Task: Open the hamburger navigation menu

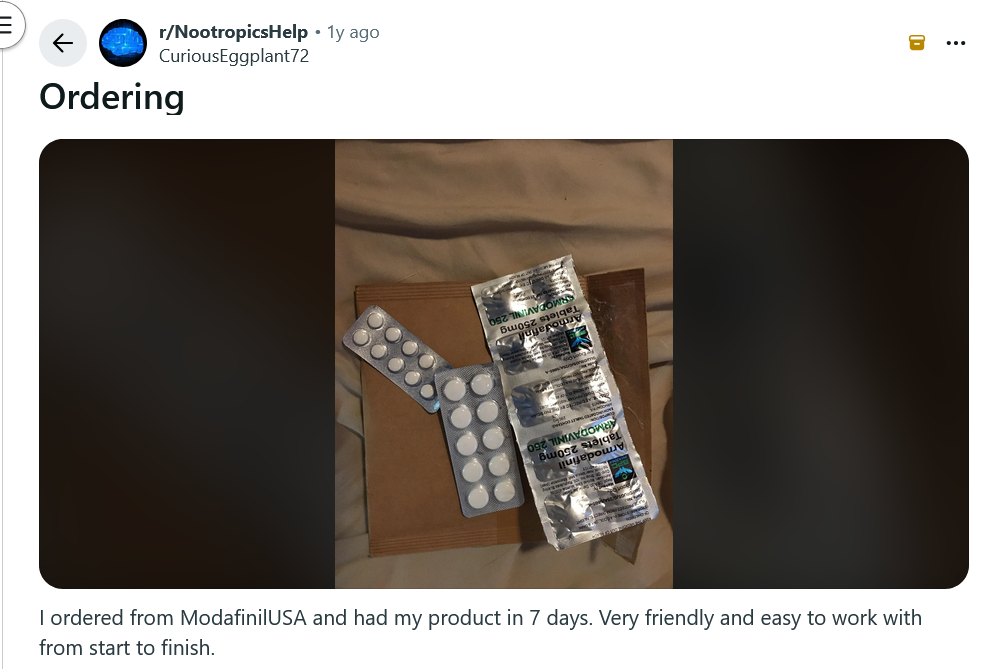Action: click(6, 25)
